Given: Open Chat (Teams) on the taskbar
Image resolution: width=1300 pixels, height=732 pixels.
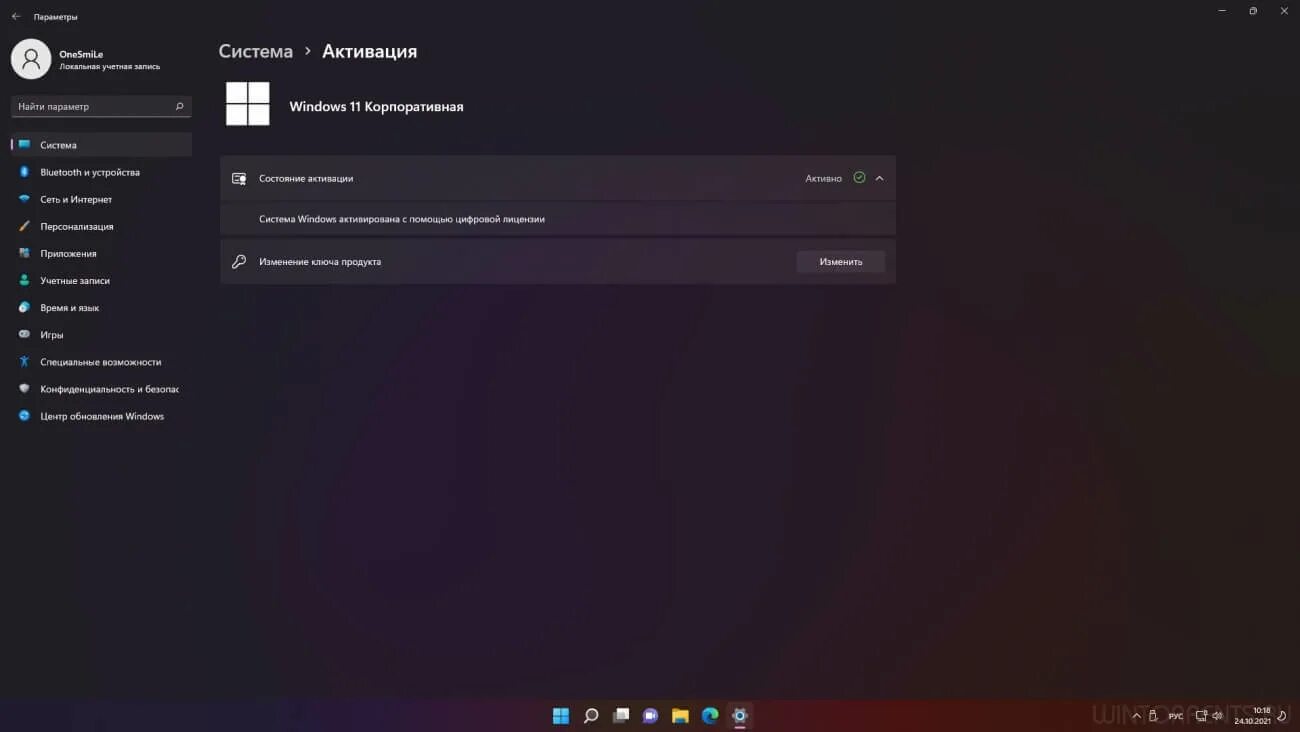Looking at the screenshot, I should point(650,715).
